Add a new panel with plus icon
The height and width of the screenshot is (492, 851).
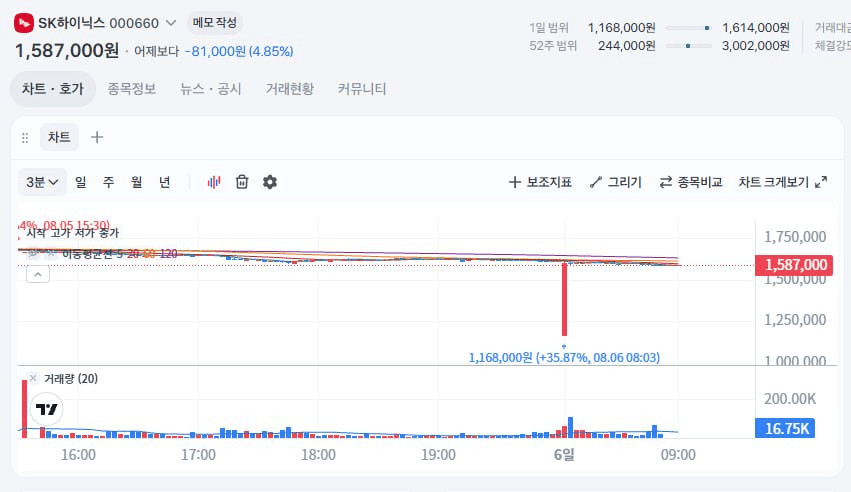click(x=97, y=137)
